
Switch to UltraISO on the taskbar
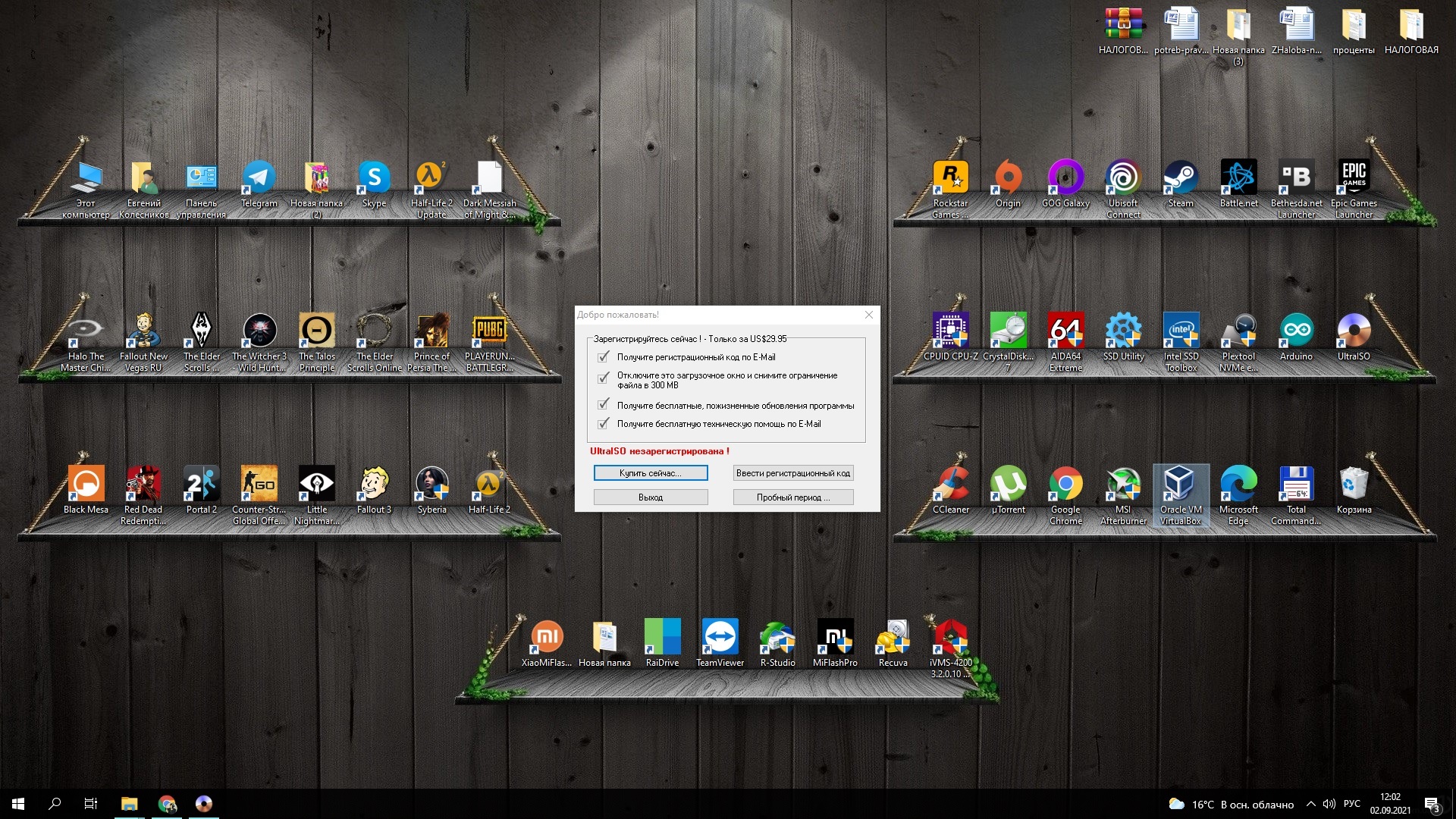pyautogui.click(x=203, y=804)
